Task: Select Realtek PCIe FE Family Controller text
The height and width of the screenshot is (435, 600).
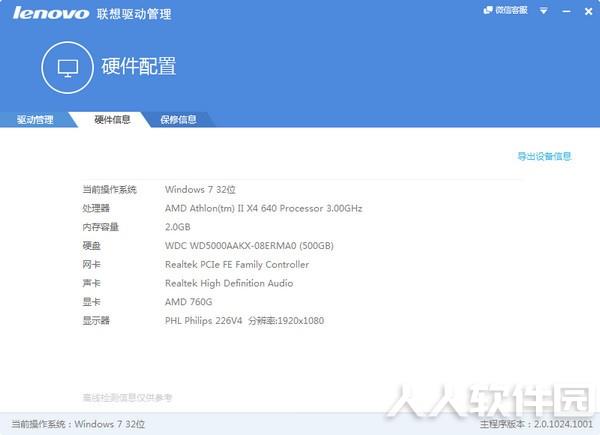Action: pos(237,264)
